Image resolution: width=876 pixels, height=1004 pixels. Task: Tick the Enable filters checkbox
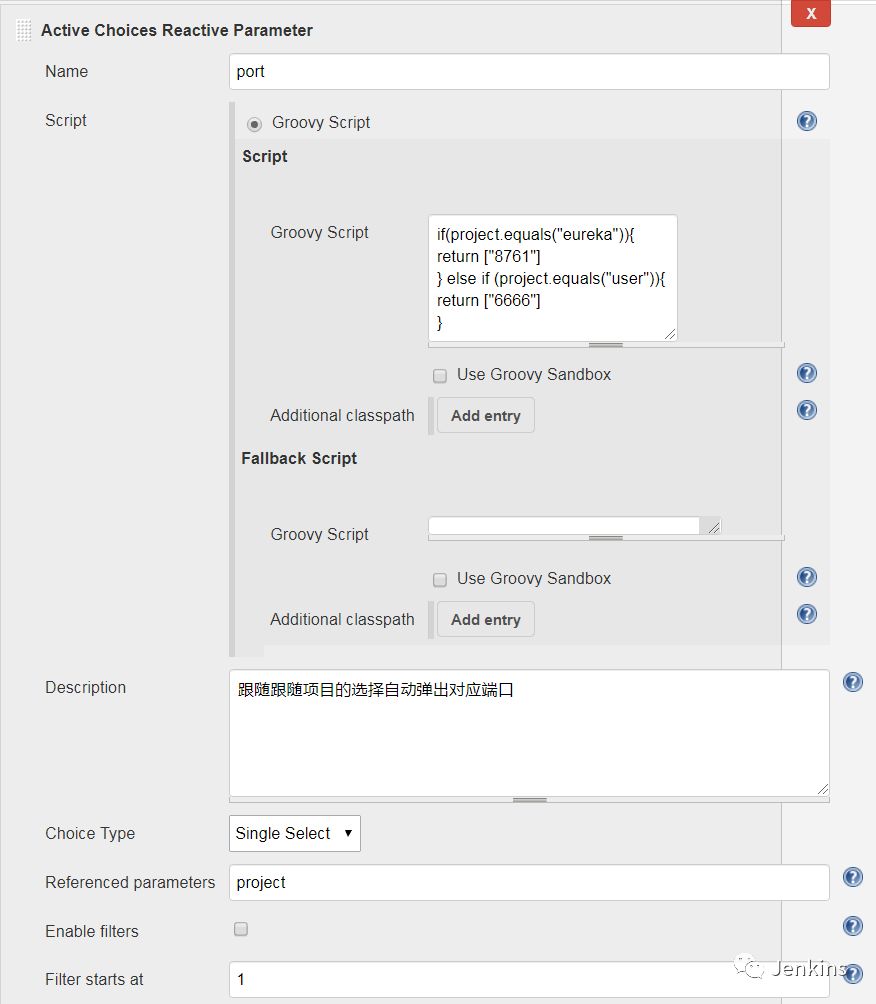[241, 930]
